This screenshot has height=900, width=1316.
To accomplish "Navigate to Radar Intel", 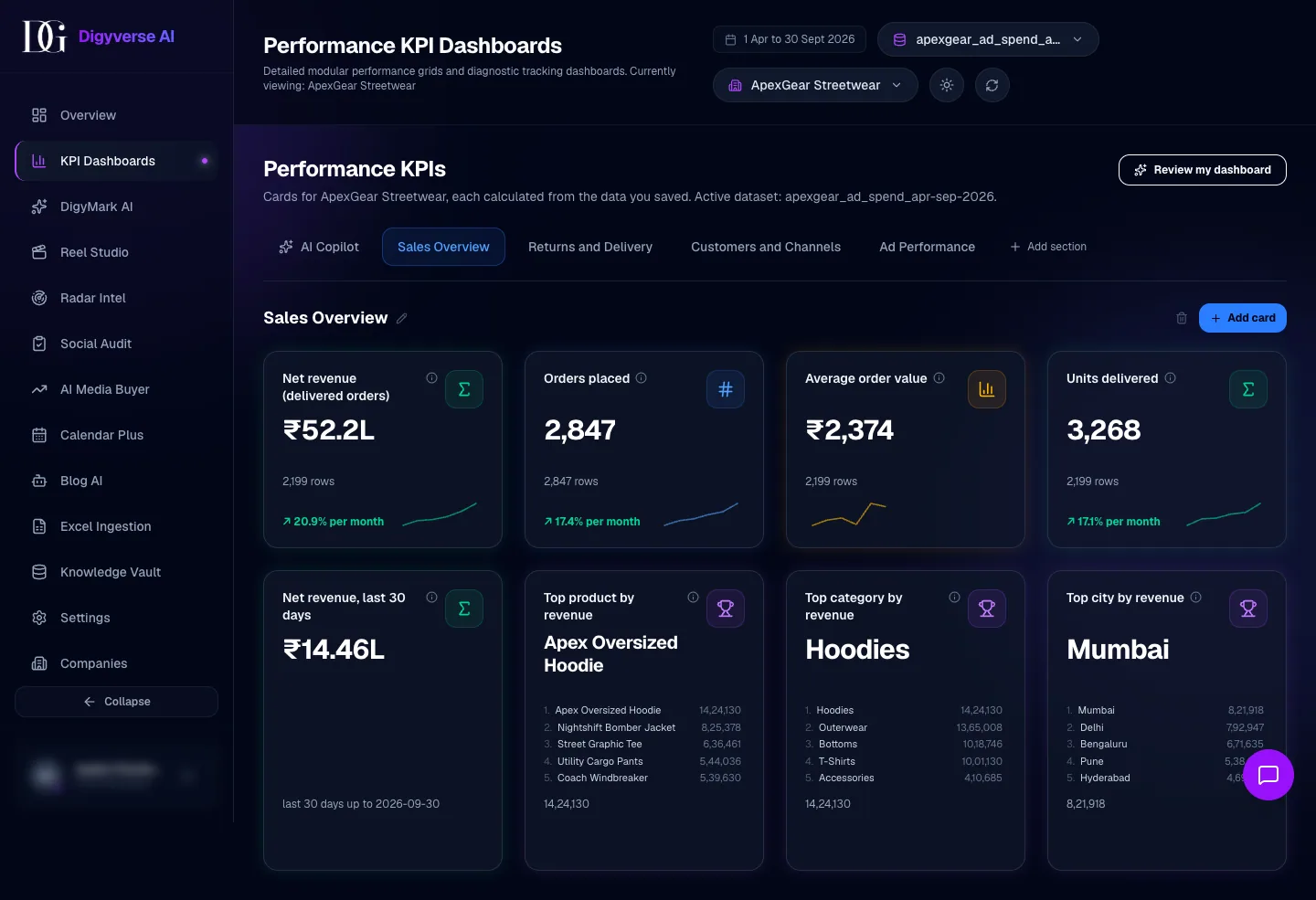I will [x=116, y=298].
